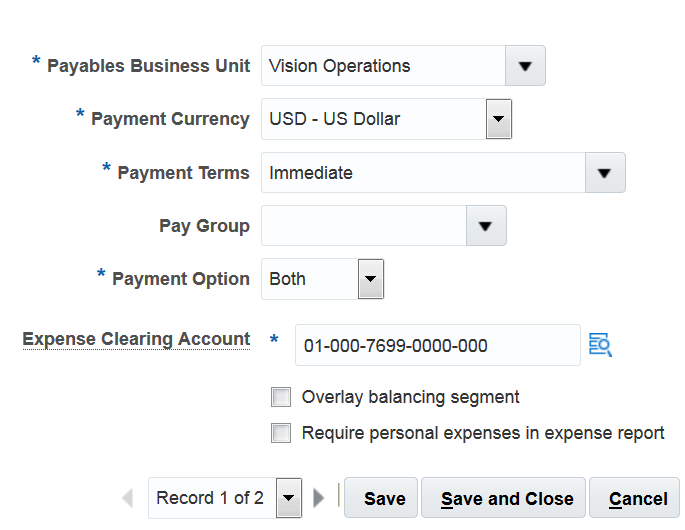685x530 pixels.
Task: Go to the previous record arrow
Action: click(127, 498)
